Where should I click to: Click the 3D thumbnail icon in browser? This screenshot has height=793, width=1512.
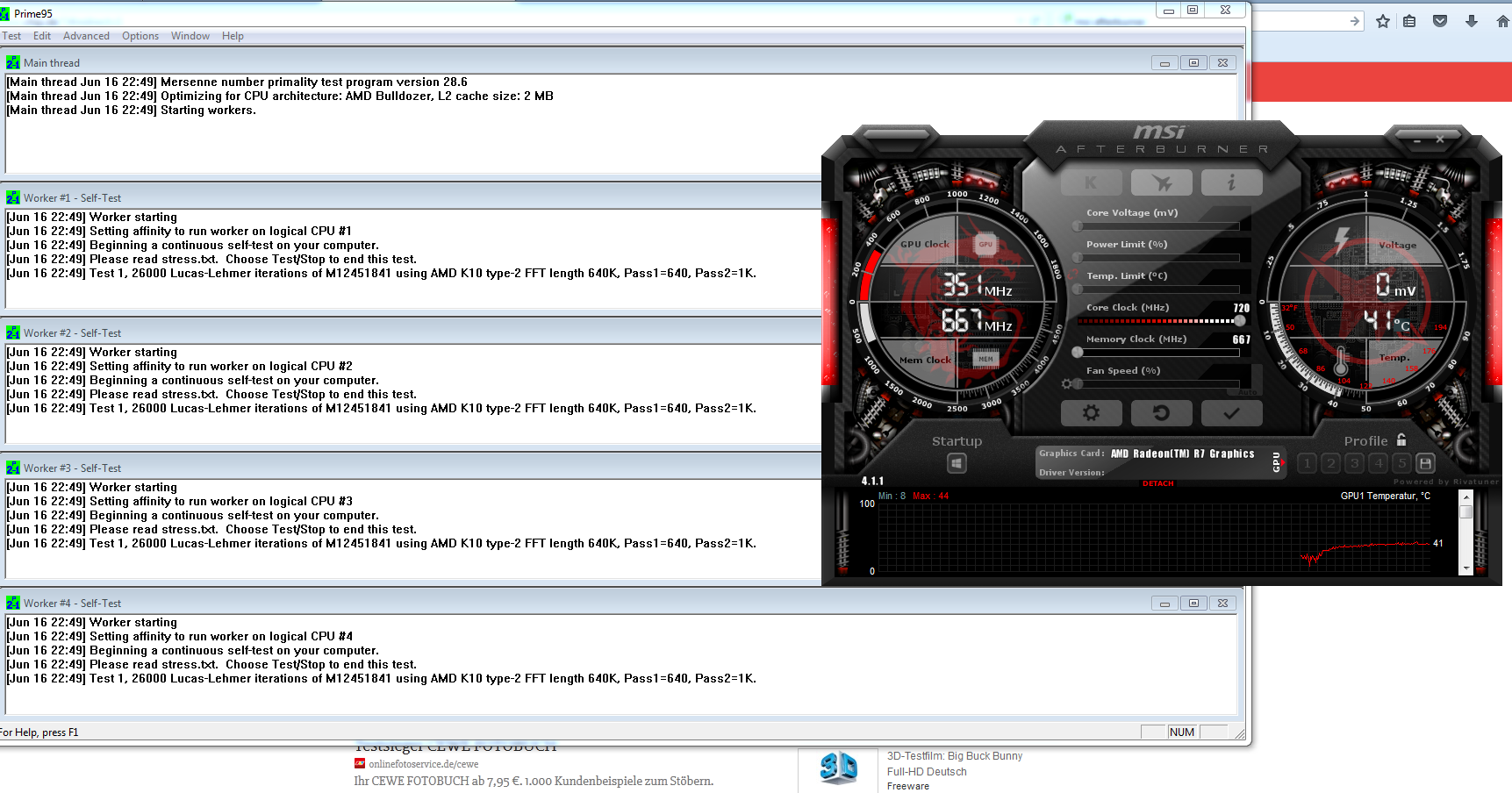click(x=838, y=768)
